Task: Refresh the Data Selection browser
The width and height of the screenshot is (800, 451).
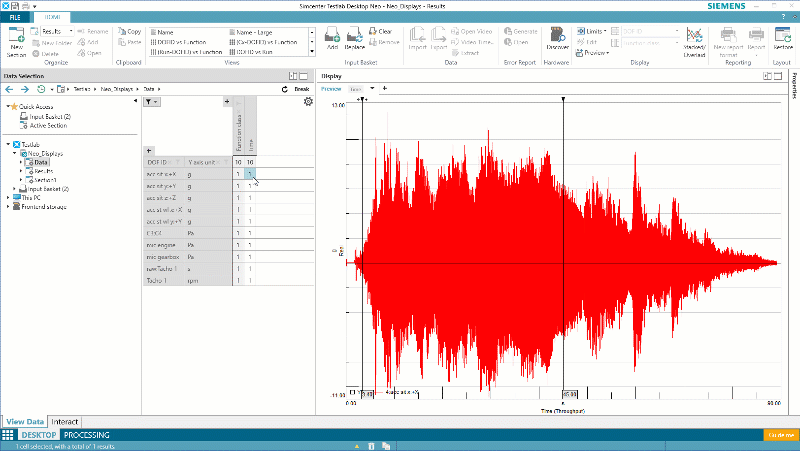Action: (x=285, y=89)
